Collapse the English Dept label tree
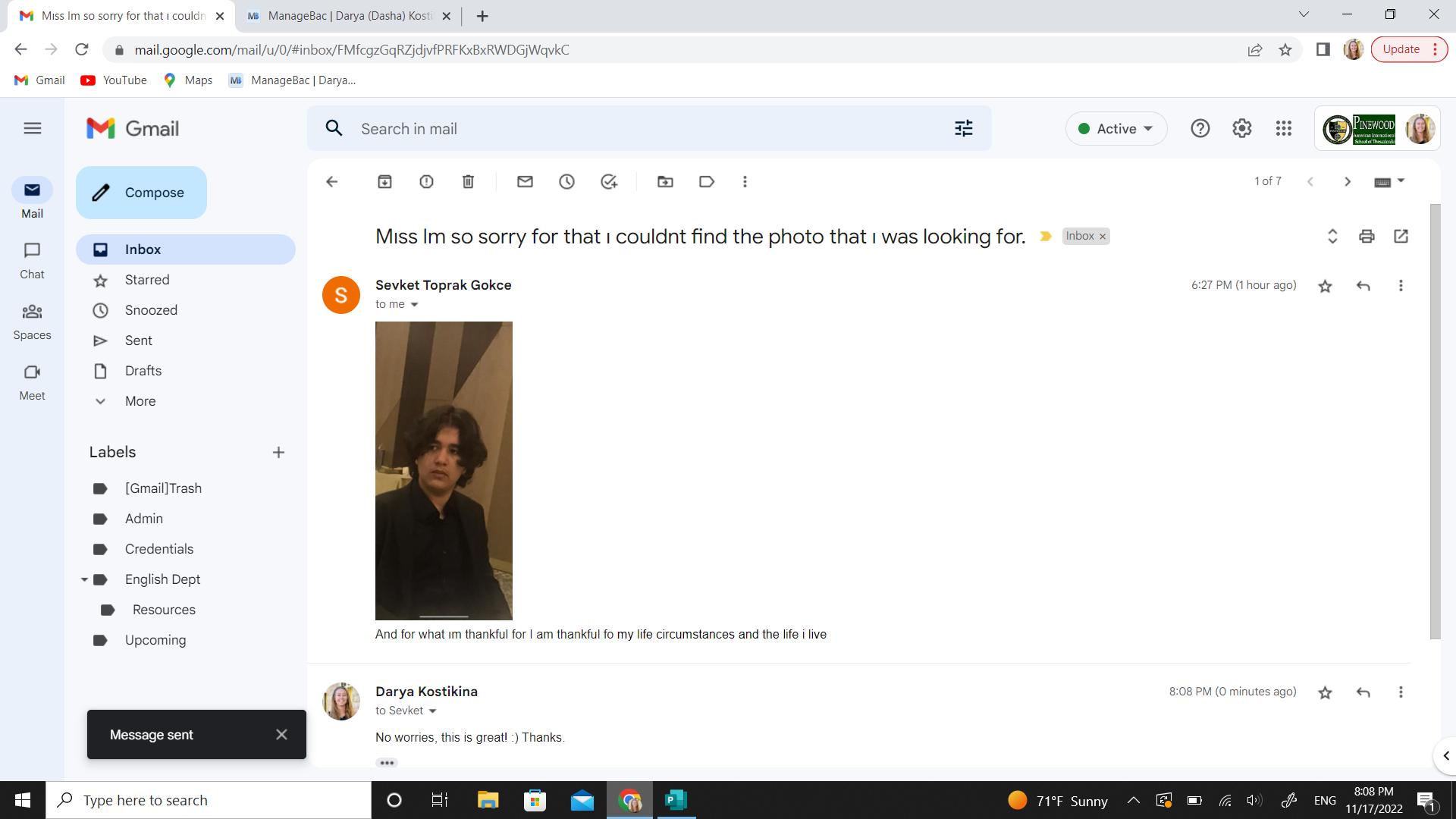Viewport: 1456px width, 819px height. pos(84,579)
